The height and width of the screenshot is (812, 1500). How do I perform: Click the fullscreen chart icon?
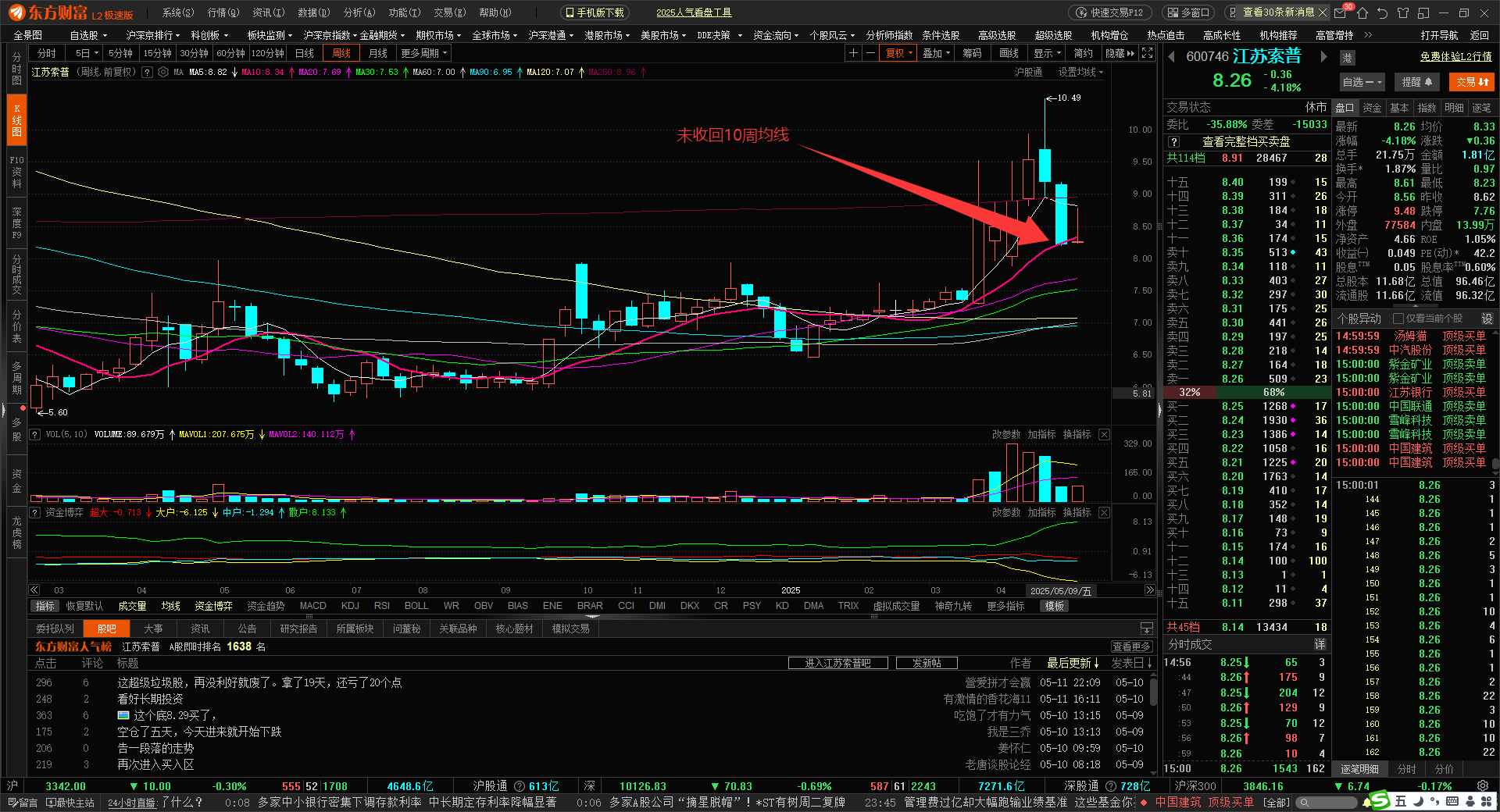[1147, 53]
